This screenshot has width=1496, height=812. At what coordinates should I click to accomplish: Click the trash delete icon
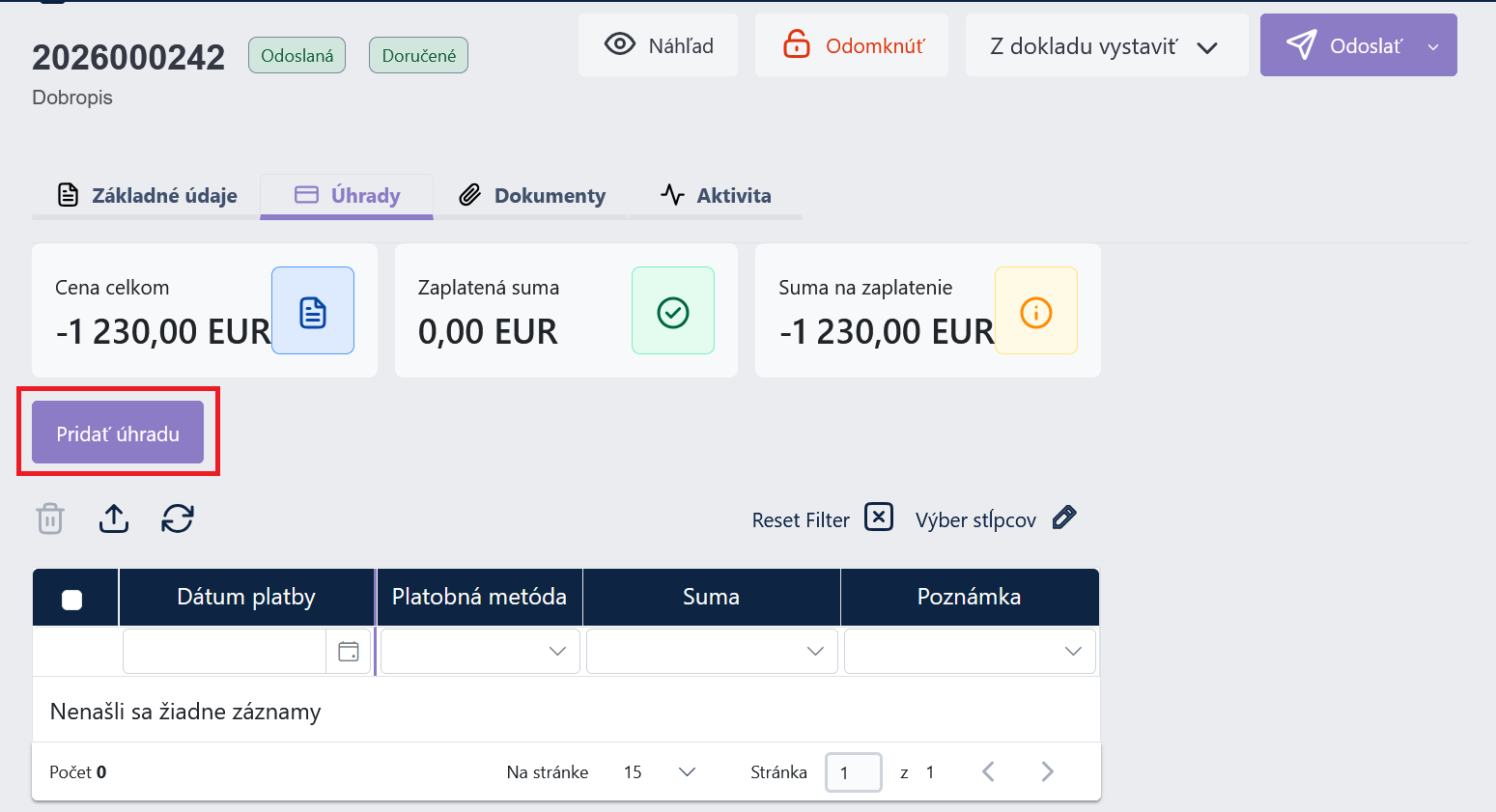pyautogui.click(x=50, y=518)
